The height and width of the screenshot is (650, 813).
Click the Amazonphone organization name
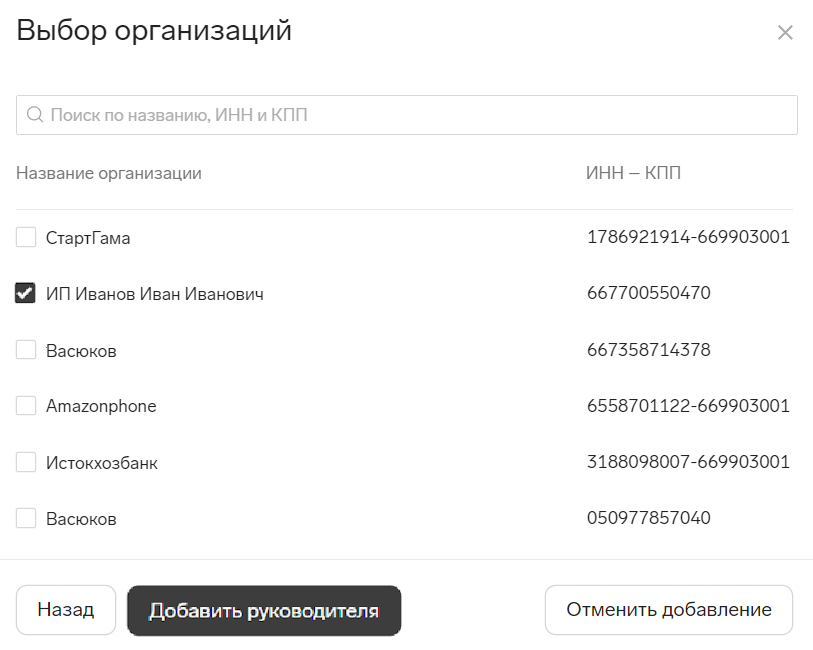click(101, 406)
